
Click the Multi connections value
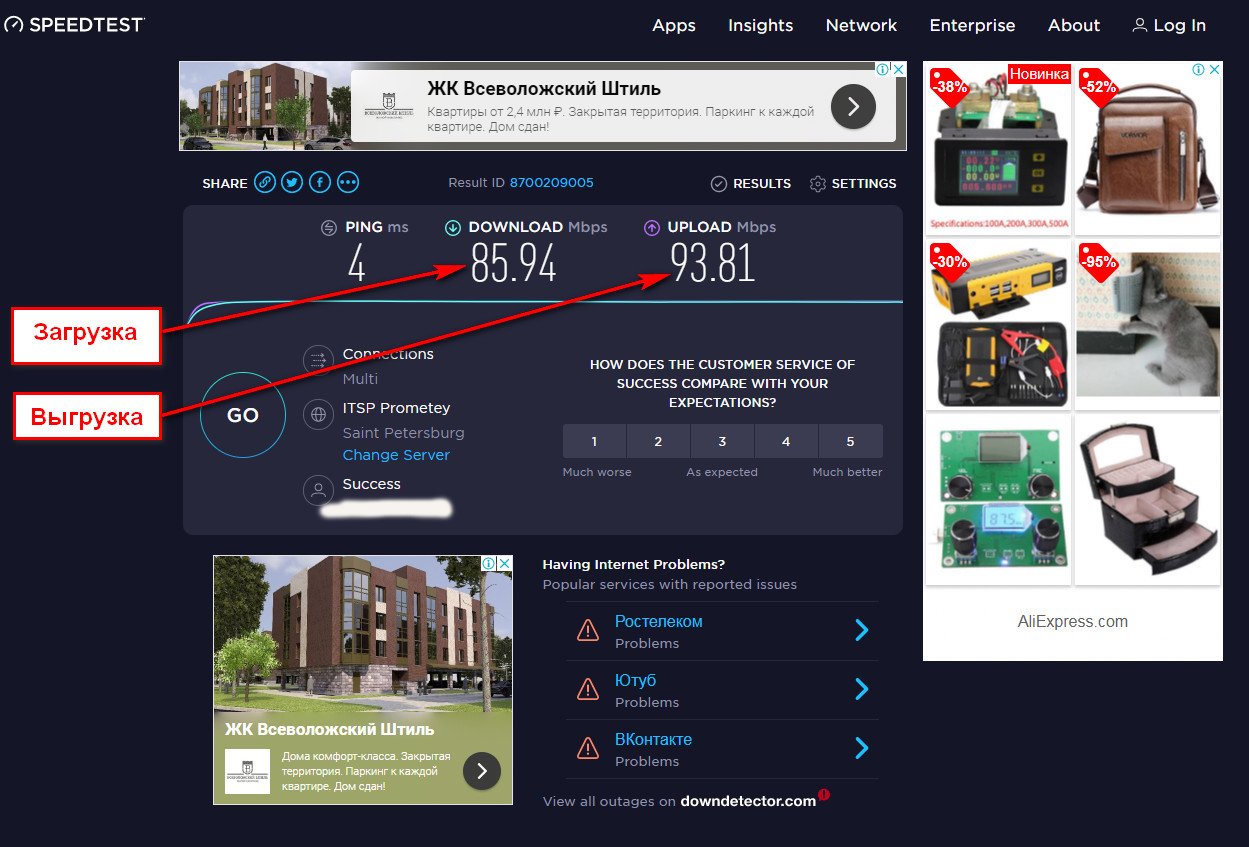pyautogui.click(x=360, y=379)
